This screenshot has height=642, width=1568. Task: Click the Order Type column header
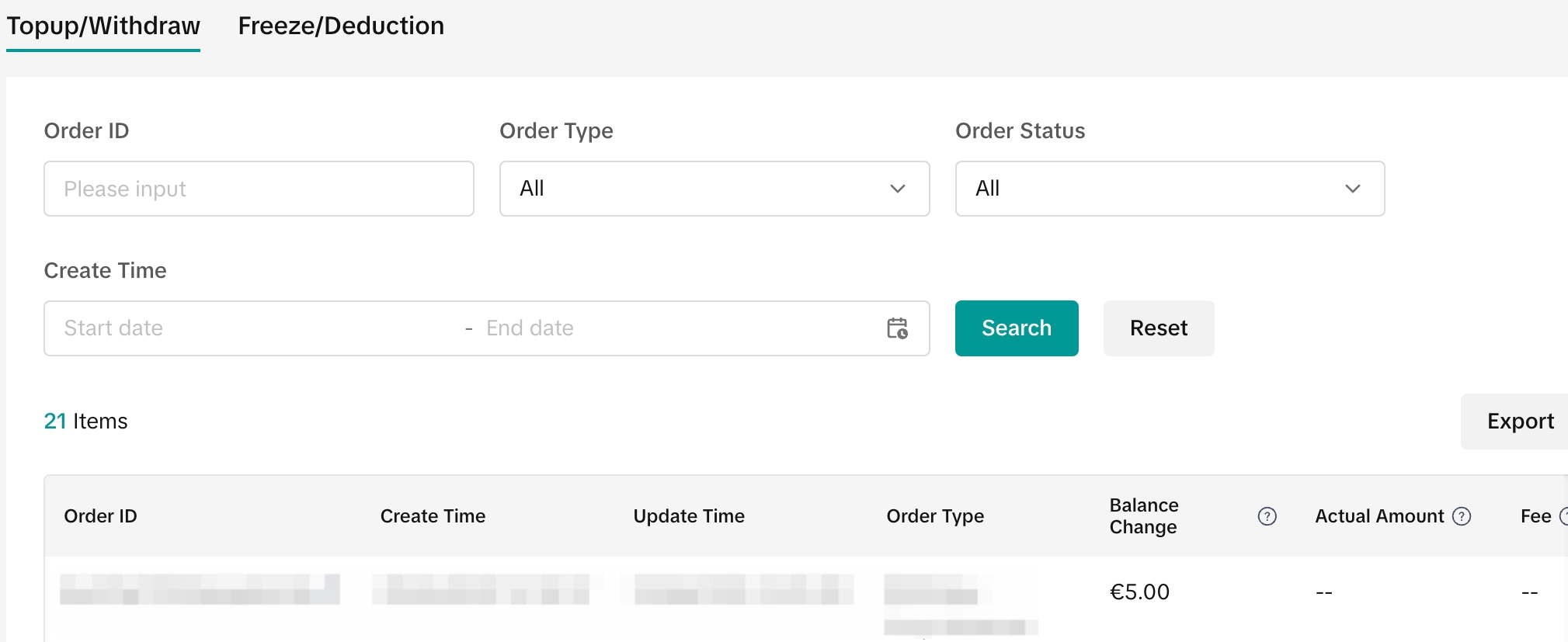[x=935, y=516]
